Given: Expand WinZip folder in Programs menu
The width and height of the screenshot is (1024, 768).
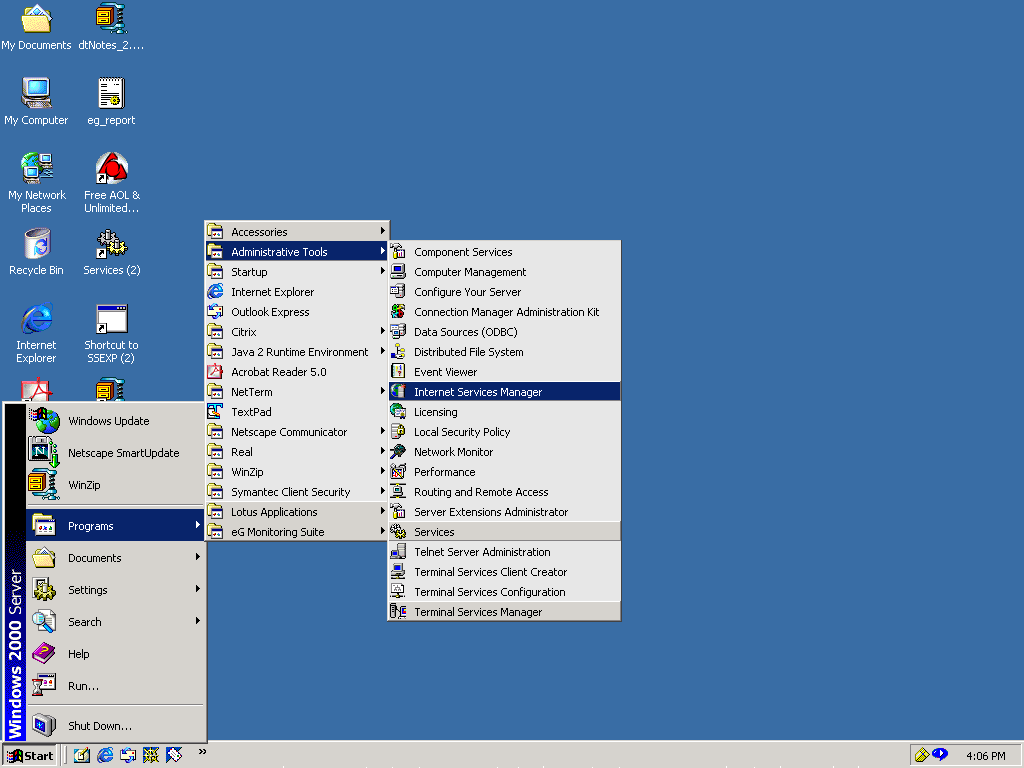Looking at the screenshot, I should pos(297,472).
